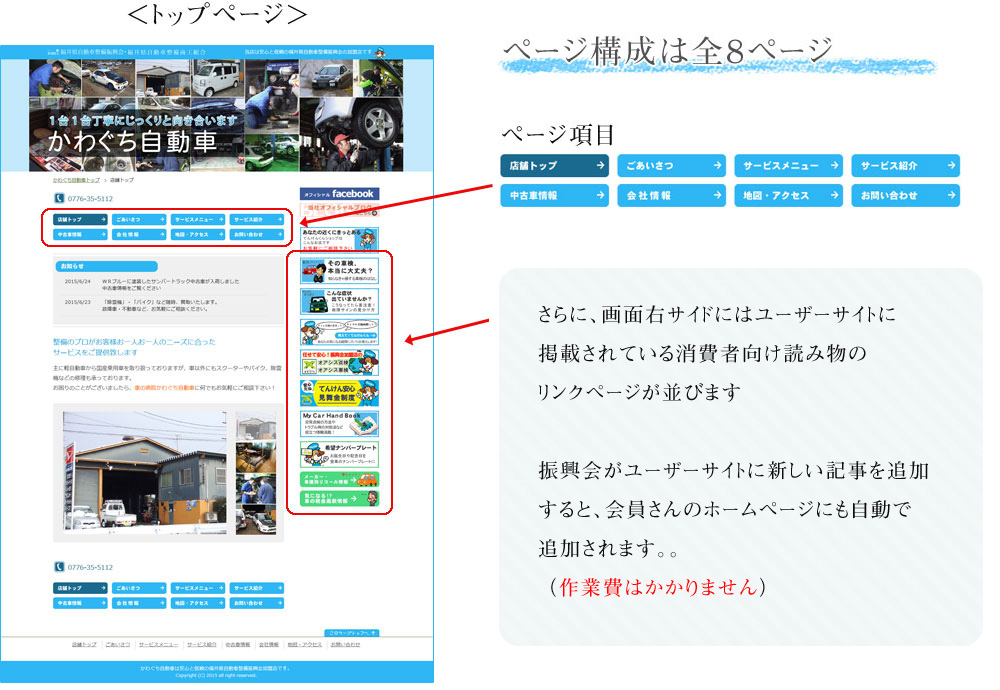Click the blue phone receiver icon
This screenshot has height=690, width=1000.
click(58, 198)
